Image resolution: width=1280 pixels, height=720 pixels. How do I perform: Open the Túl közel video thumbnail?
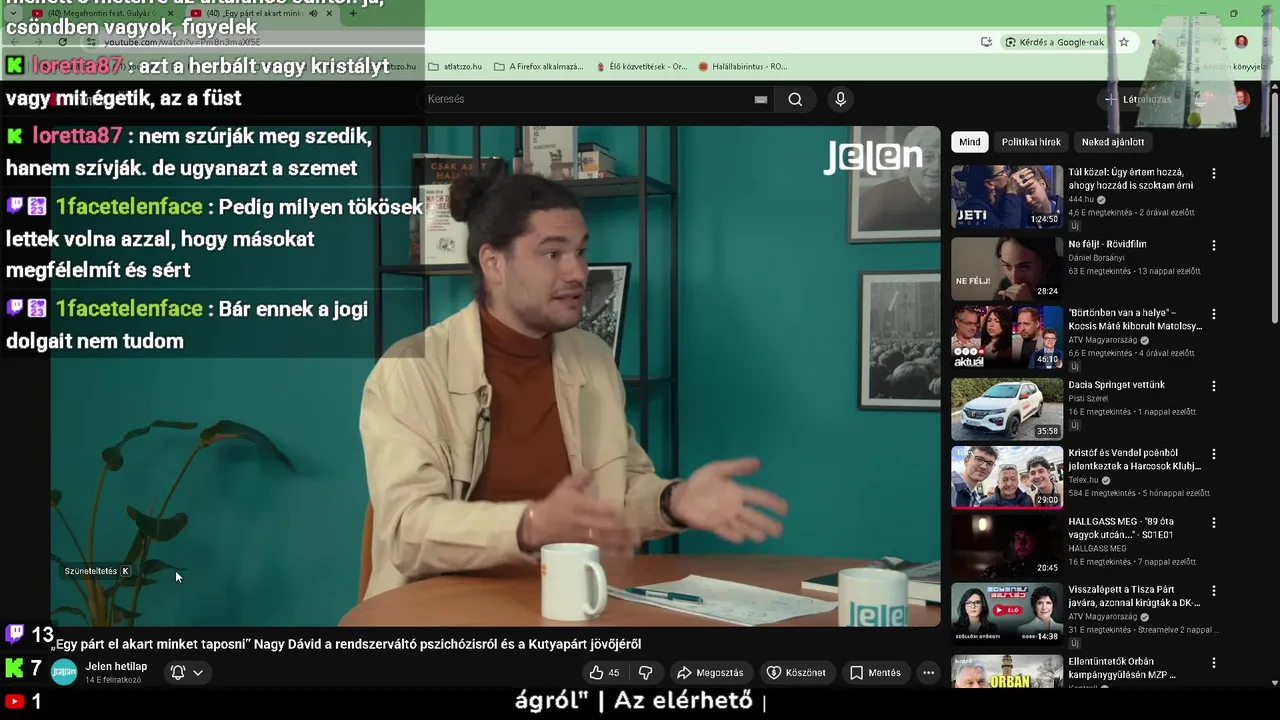[x=1007, y=198]
